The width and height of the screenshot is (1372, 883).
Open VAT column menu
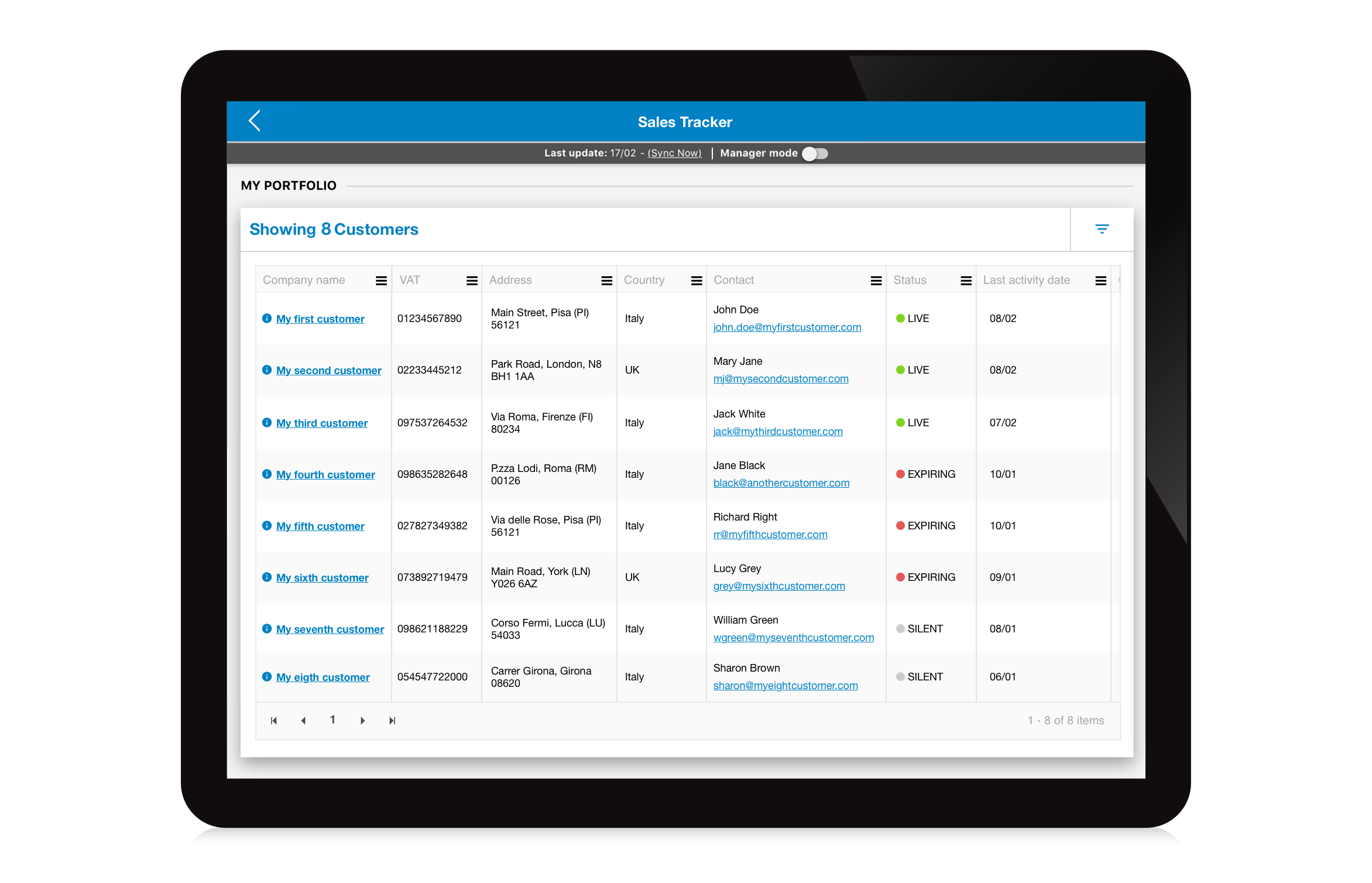[472, 280]
